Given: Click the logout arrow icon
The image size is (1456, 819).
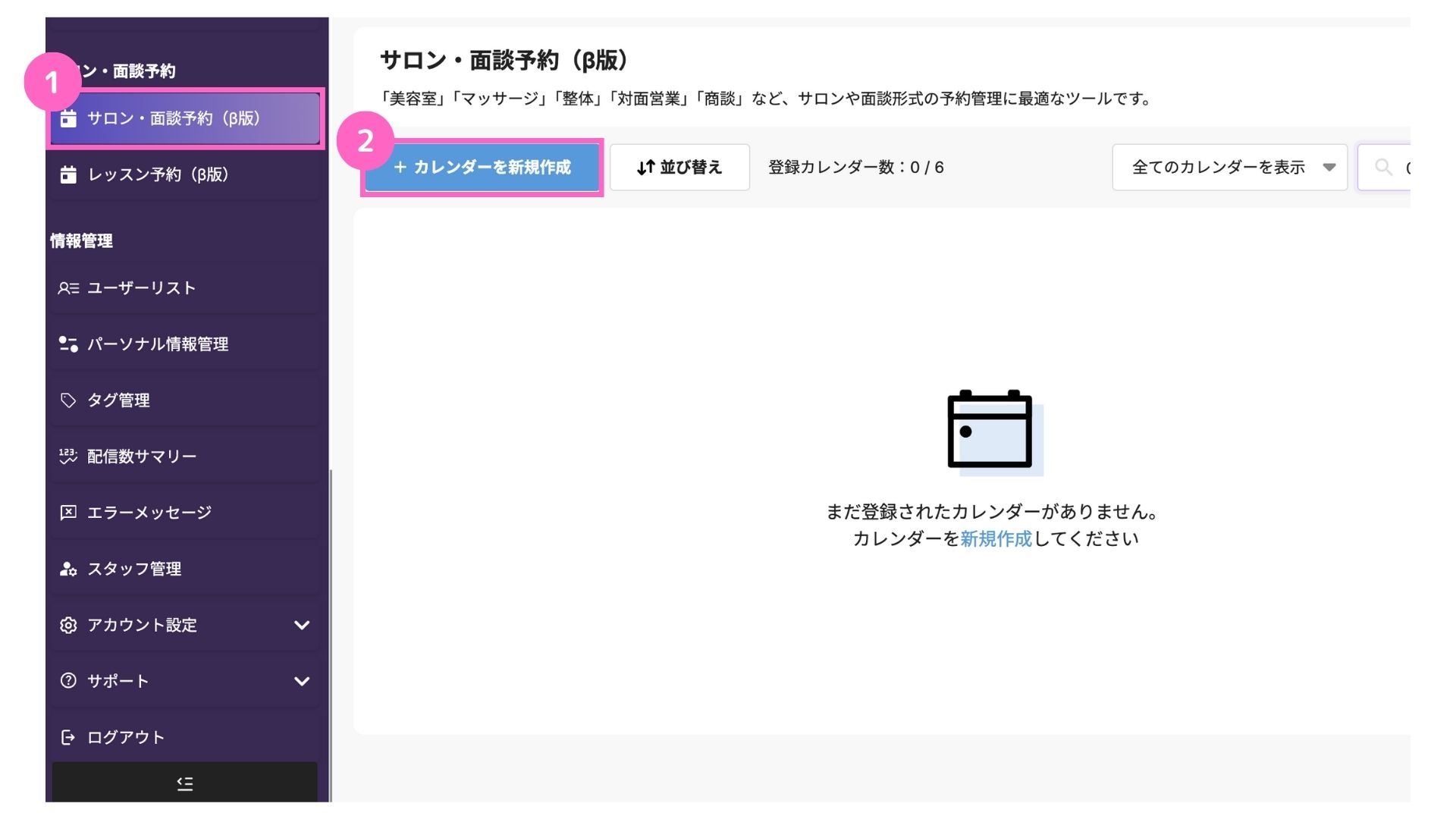Looking at the screenshot, I should pos(68,737).
